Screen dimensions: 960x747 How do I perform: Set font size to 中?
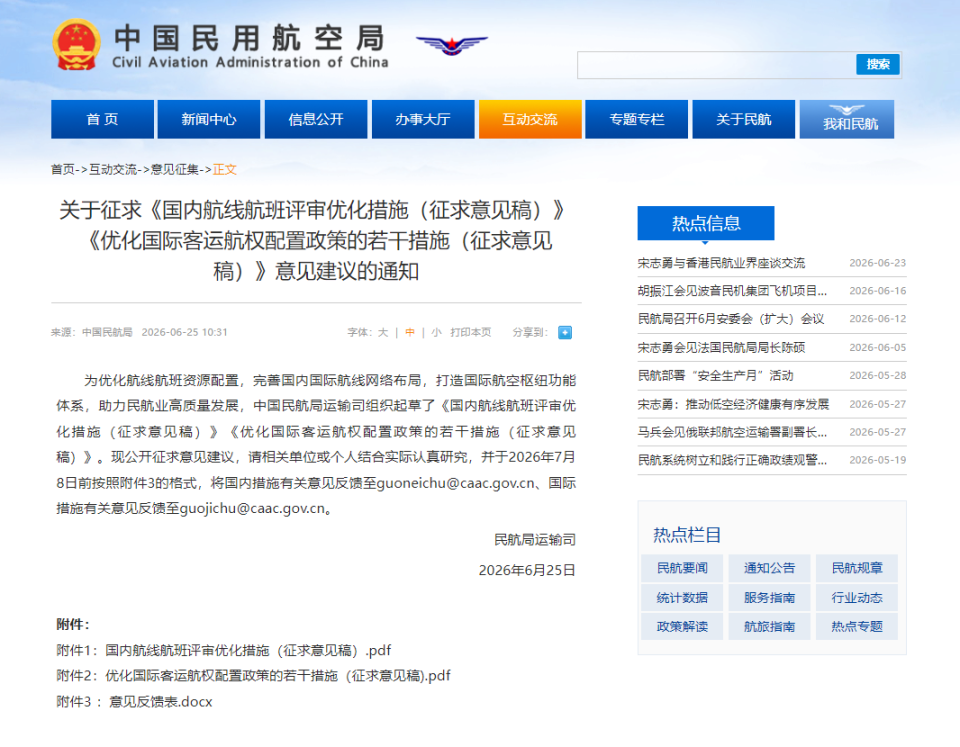(410, 332)
